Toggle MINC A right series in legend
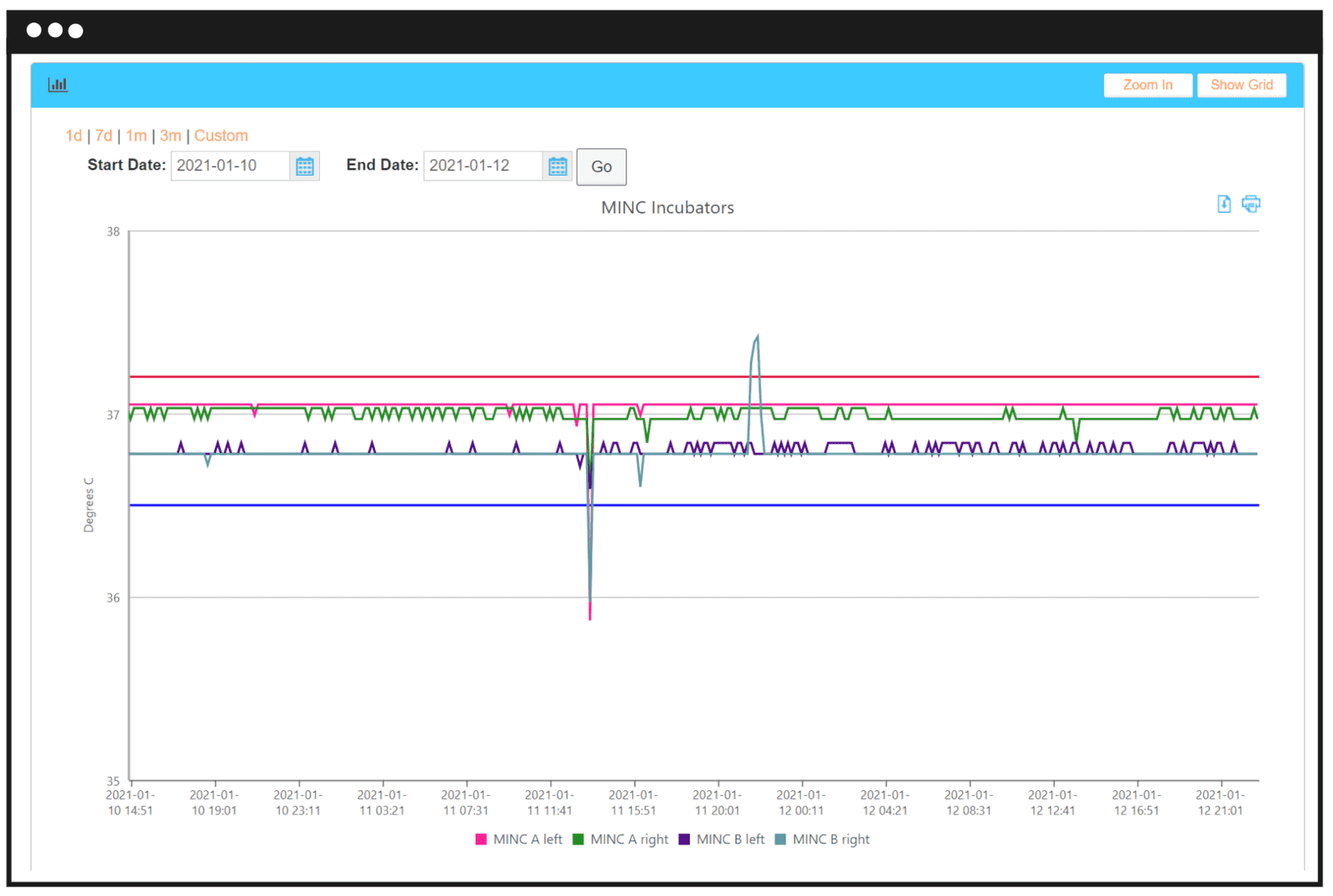 tap(621, 839)
